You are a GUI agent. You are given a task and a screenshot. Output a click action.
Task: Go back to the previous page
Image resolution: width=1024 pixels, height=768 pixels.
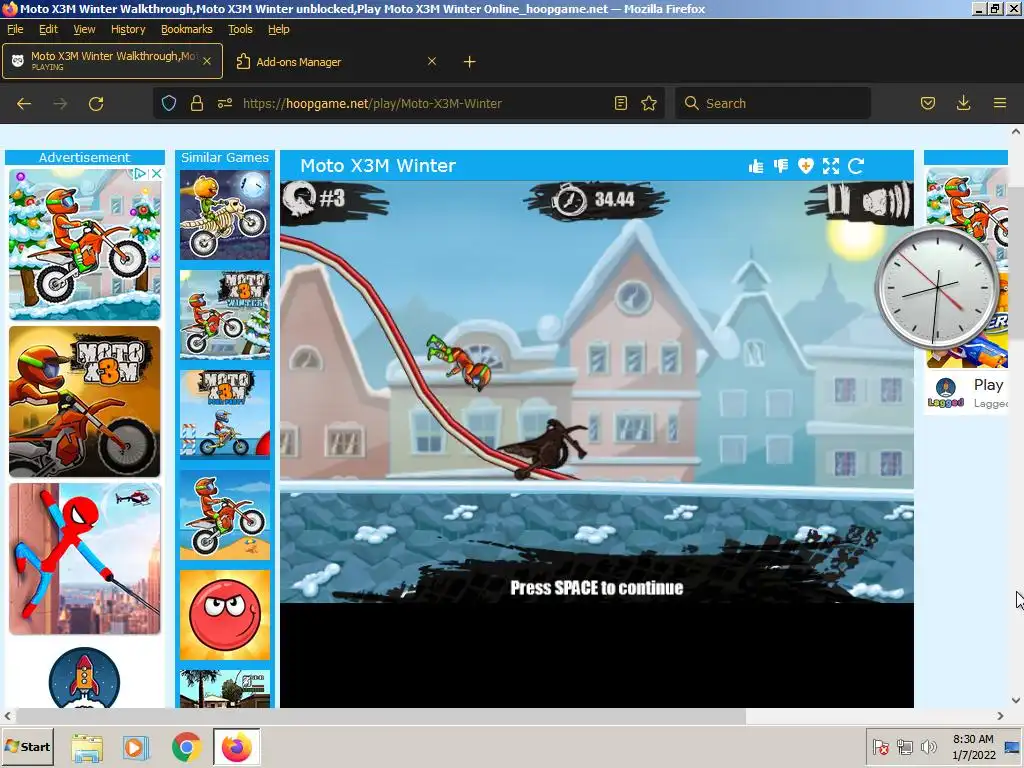[x=24, y=103]
